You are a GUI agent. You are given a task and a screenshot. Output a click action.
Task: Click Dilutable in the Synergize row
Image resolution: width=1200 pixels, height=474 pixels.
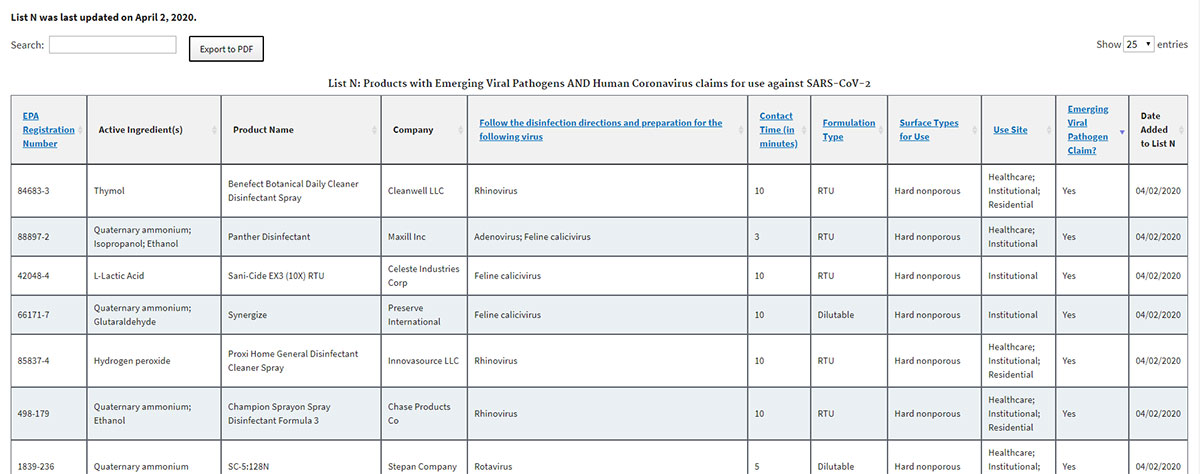836,315
